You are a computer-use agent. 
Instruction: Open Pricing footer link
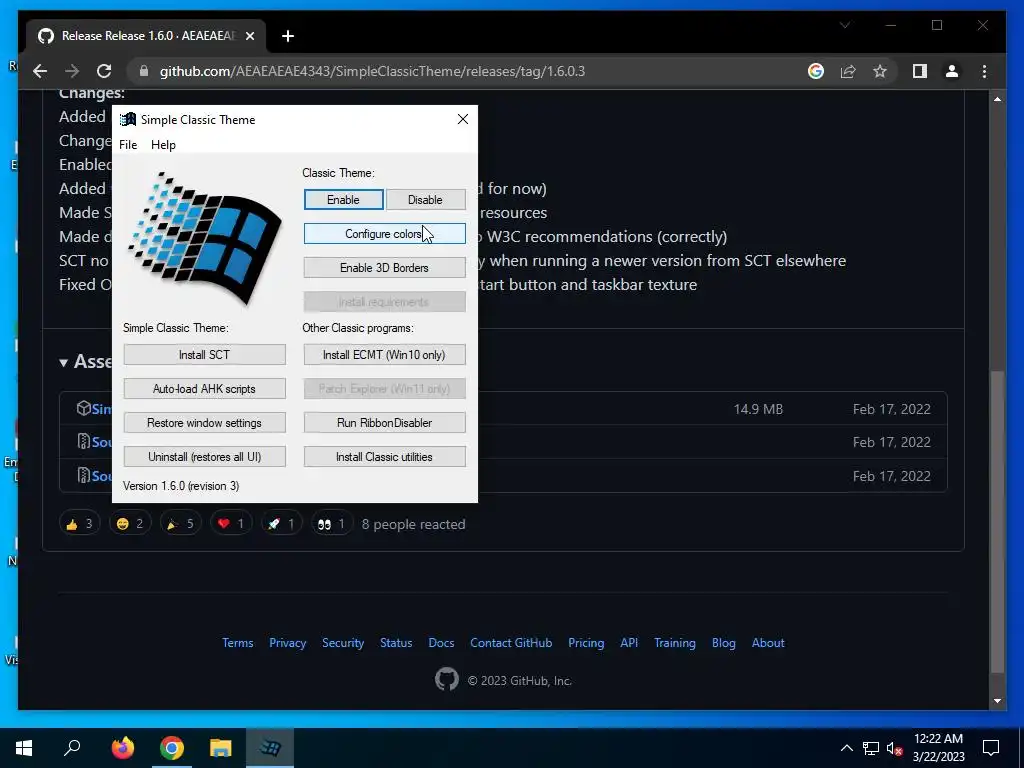pos(586,643)
